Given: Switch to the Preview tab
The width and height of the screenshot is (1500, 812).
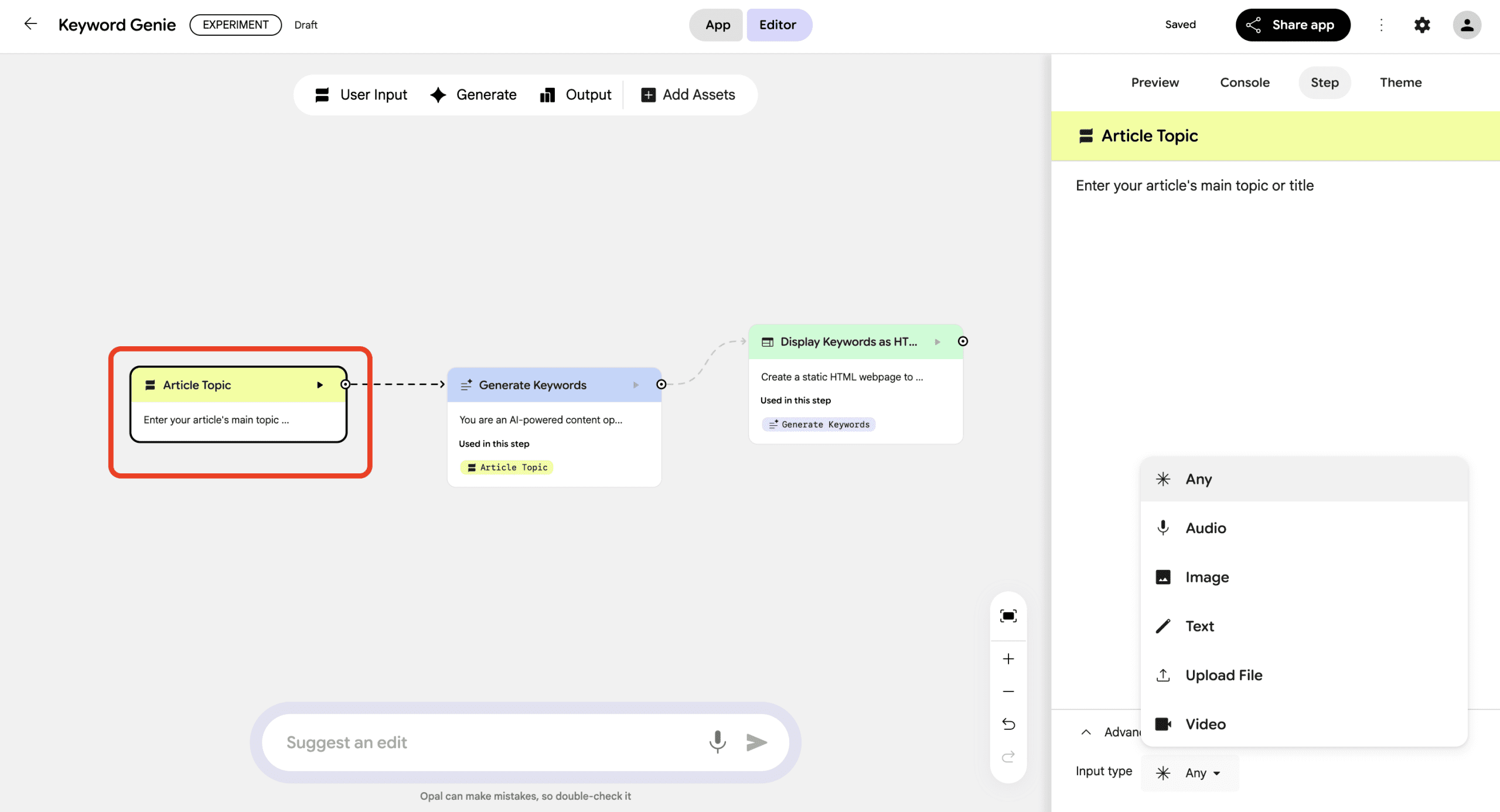Looking at the screenshot, I should [x=1154, y=82].
